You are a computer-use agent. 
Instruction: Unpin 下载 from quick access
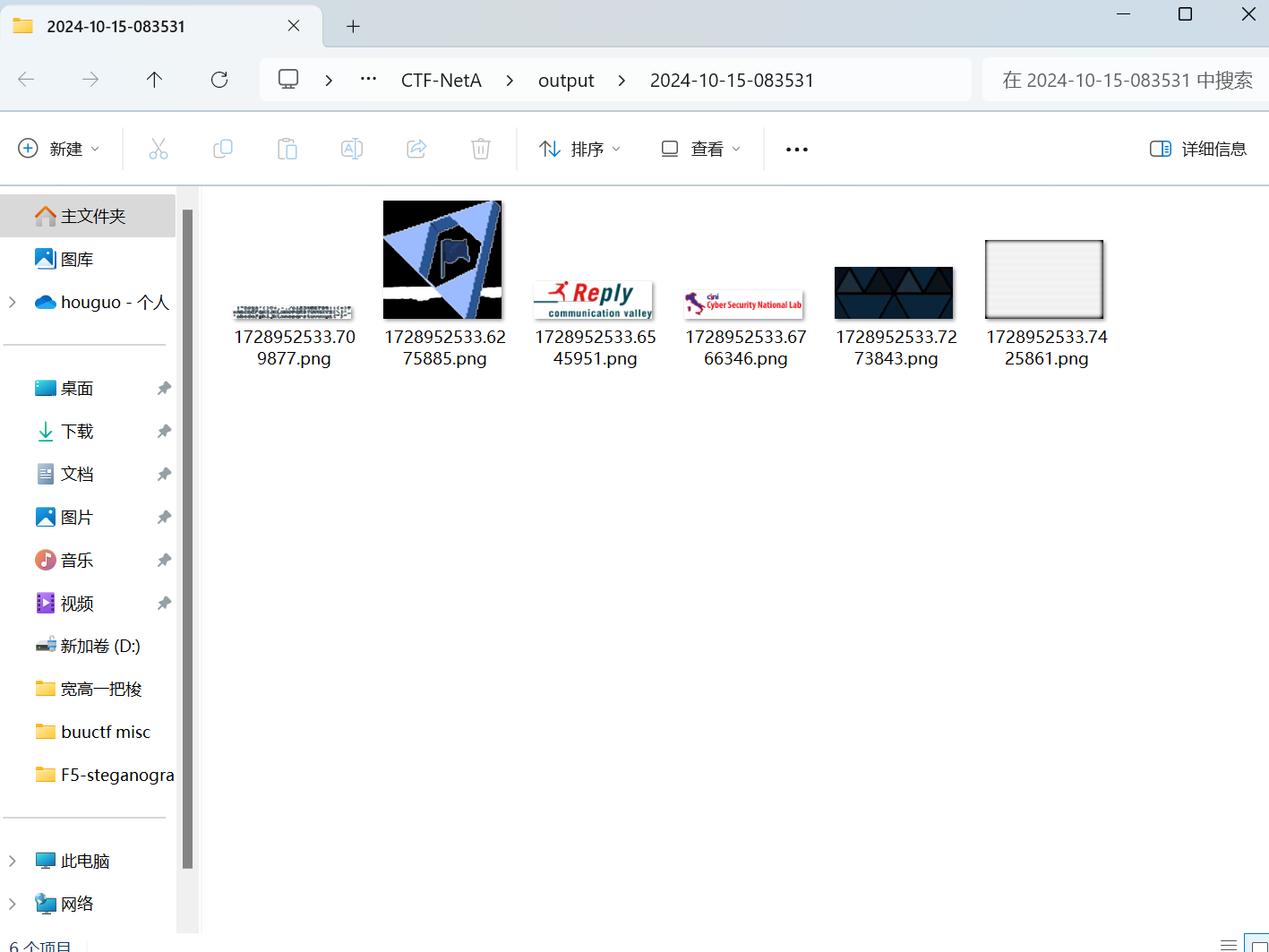click(x=164, y=431)
